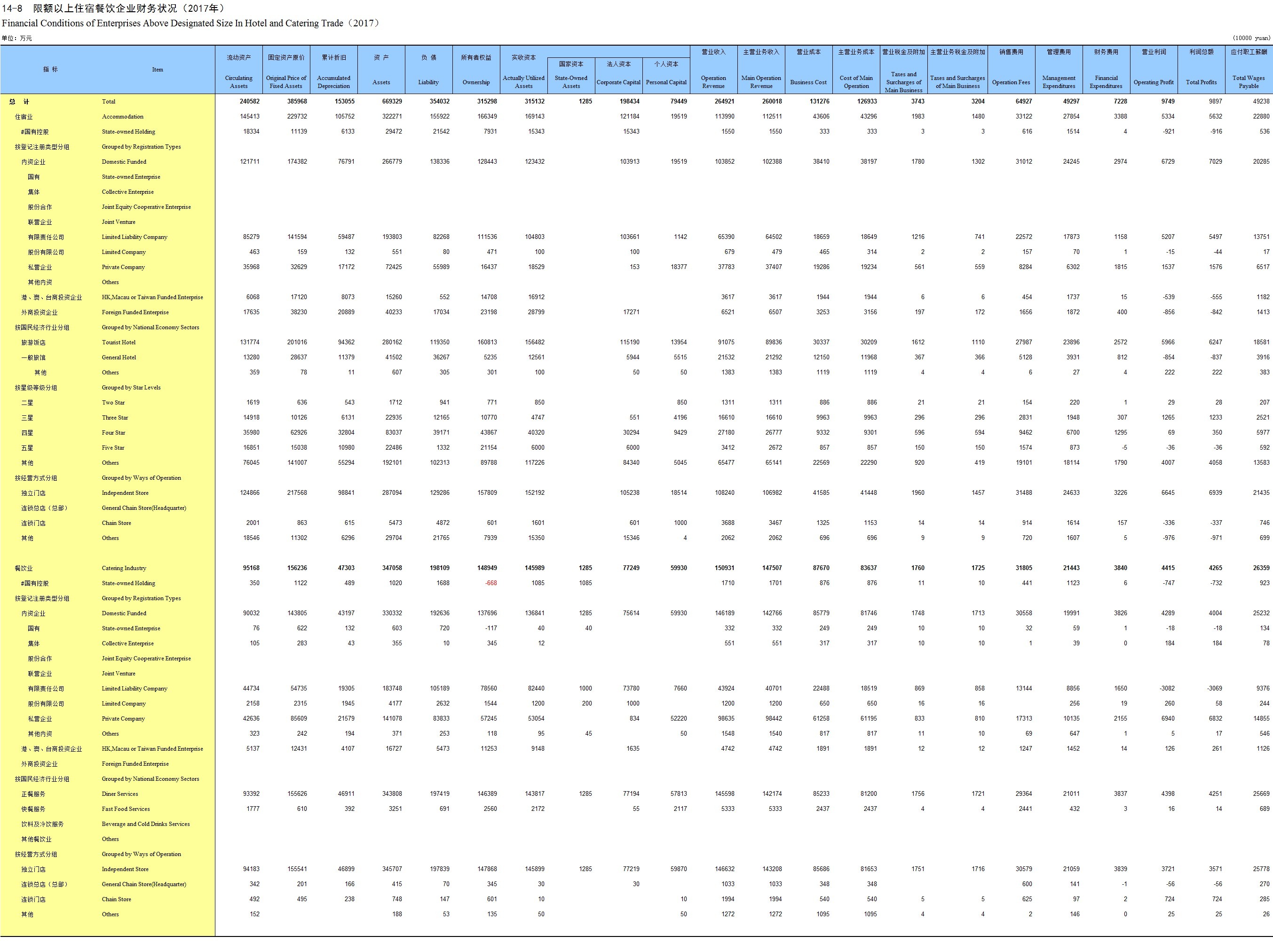Select the 'Operation Revenue' column header
The image size is (1273, 952).
coord(713,81)
